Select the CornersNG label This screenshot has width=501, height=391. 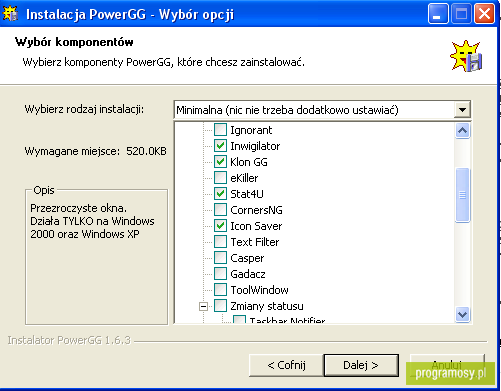(256, 210)
